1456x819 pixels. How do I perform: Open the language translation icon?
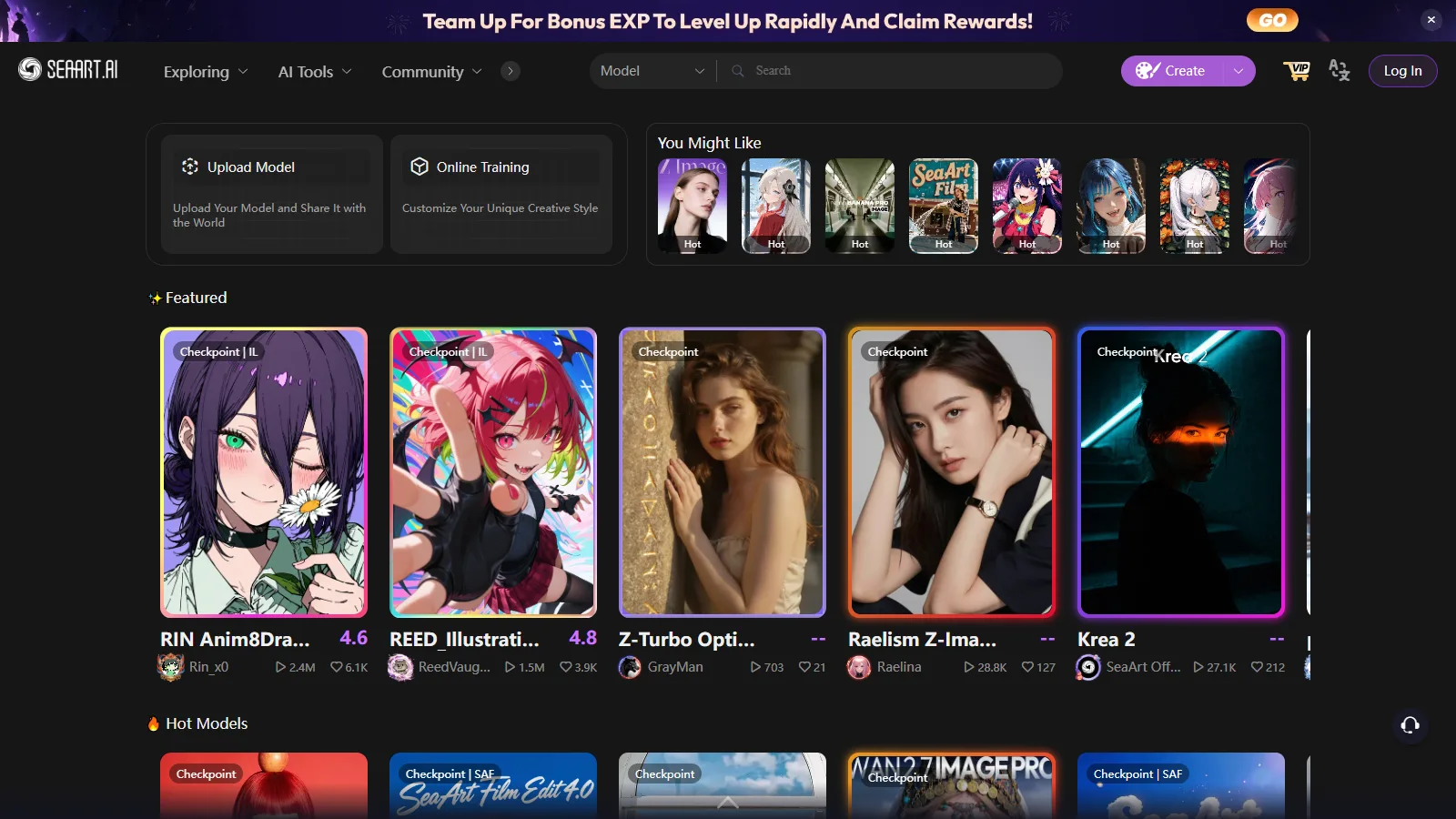click(1339, 71)
